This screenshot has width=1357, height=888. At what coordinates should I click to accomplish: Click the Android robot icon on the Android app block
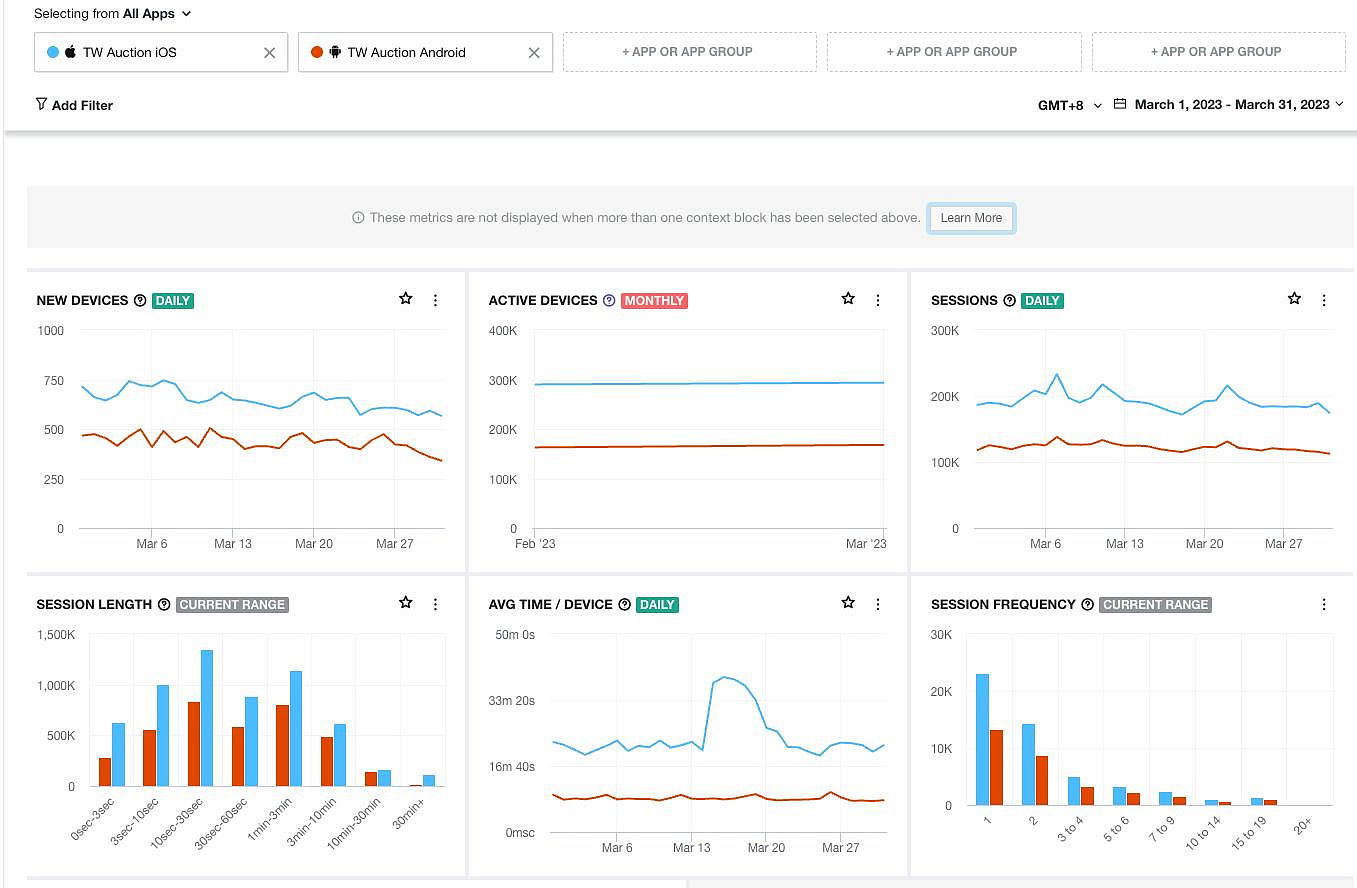335,52
